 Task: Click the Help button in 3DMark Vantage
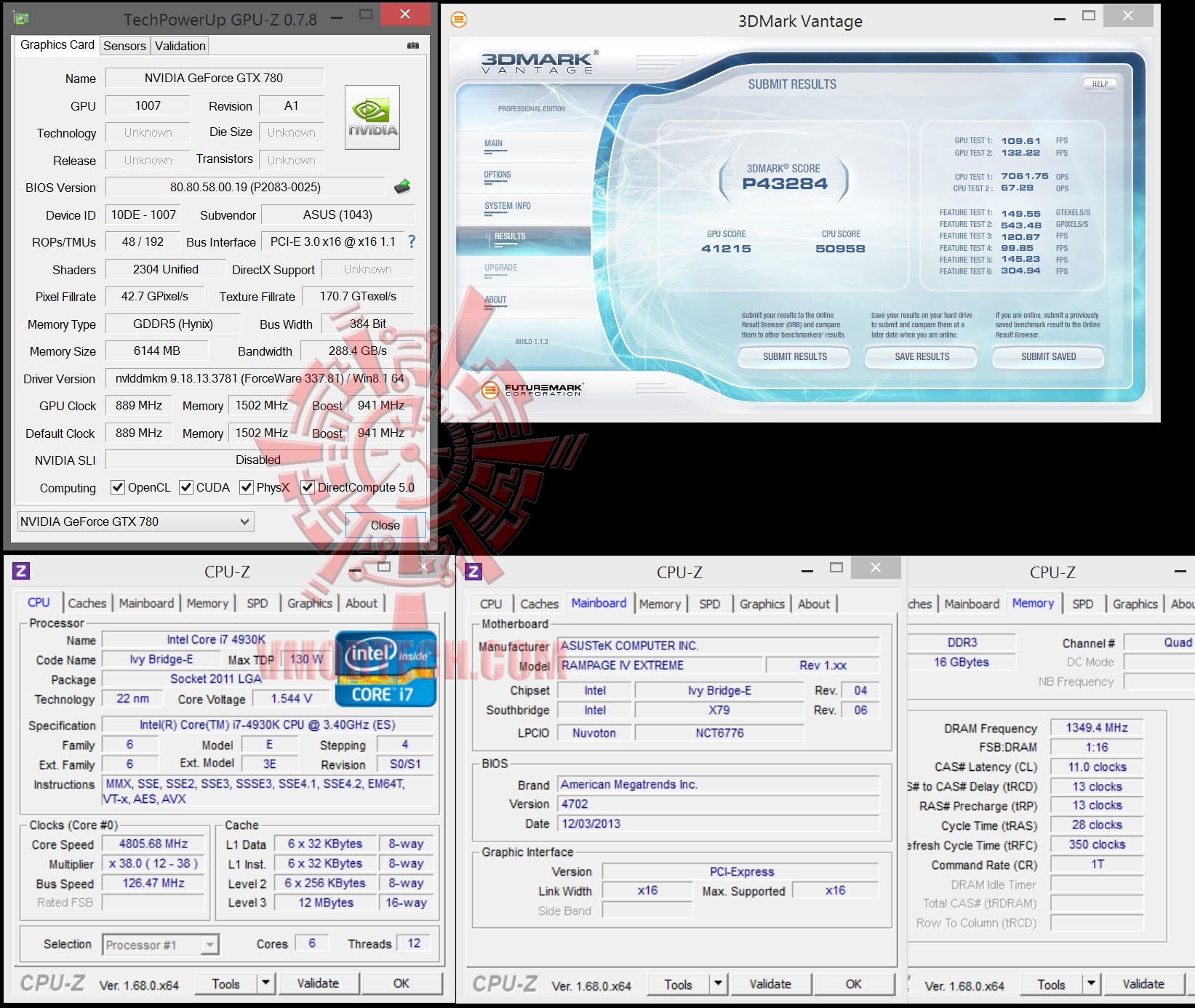(x=1100, y=84)
